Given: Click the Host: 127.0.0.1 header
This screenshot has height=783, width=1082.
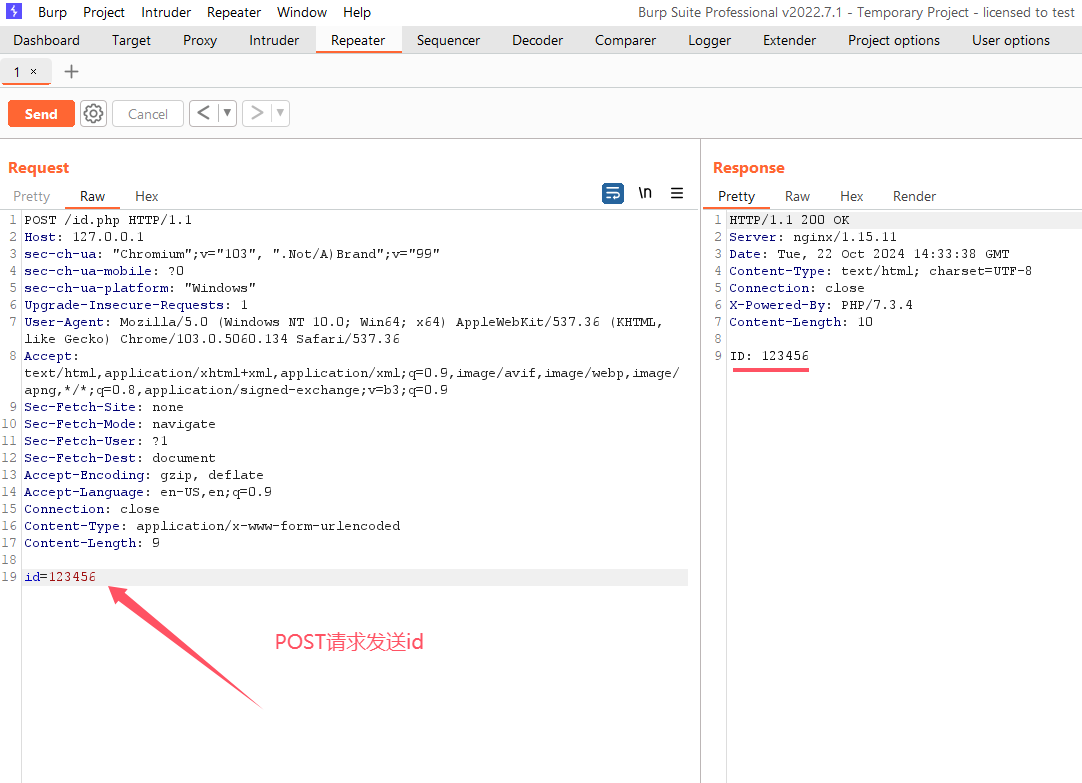Looking at the screenshot, I should point(83,237).
